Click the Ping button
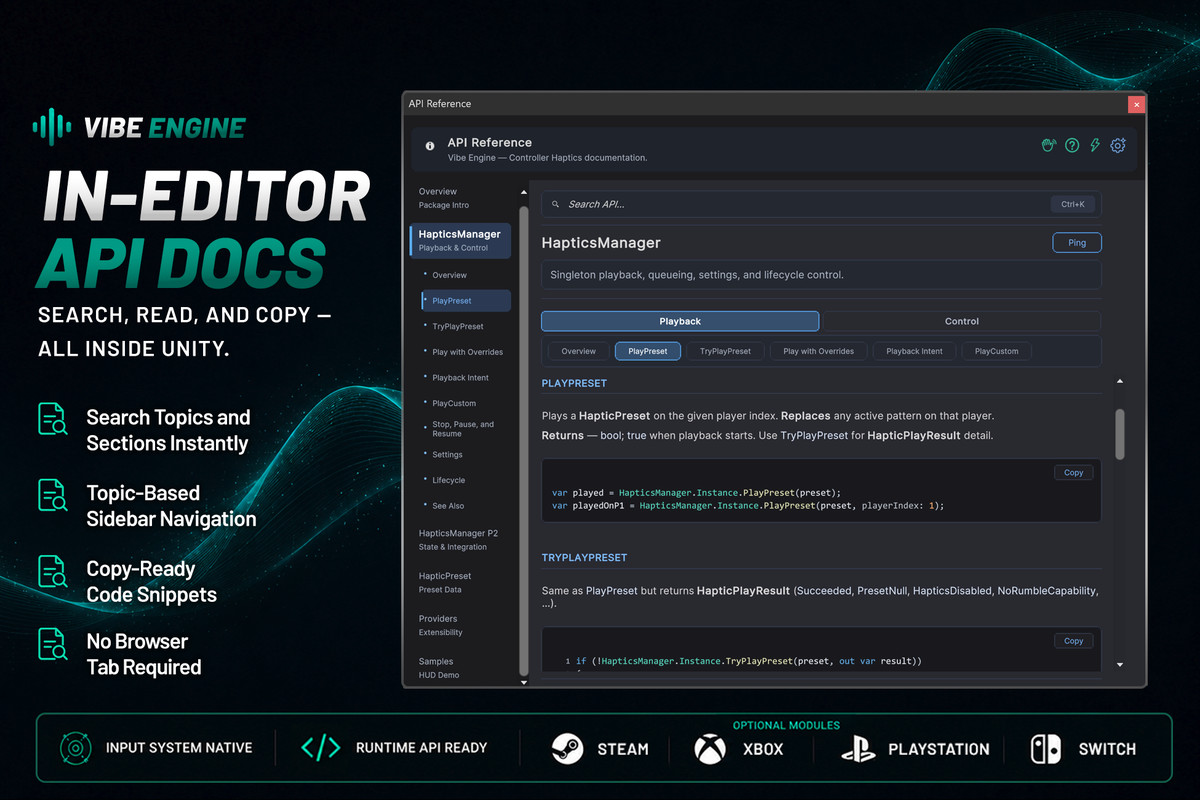This screenshot has height=800, width=1200. point(1077,242)
